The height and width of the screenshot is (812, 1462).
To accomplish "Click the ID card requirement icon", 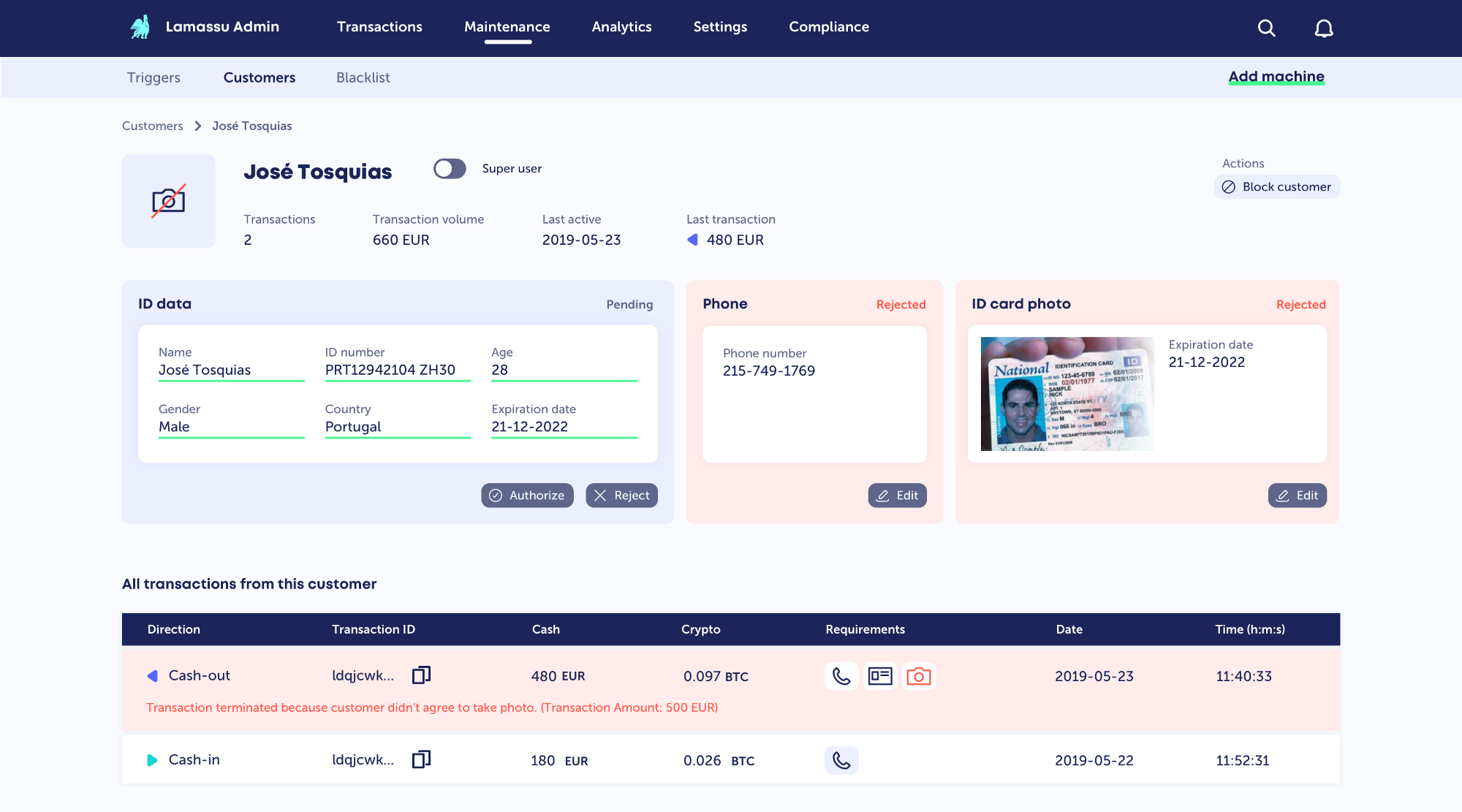I will (x=880, y=676).
